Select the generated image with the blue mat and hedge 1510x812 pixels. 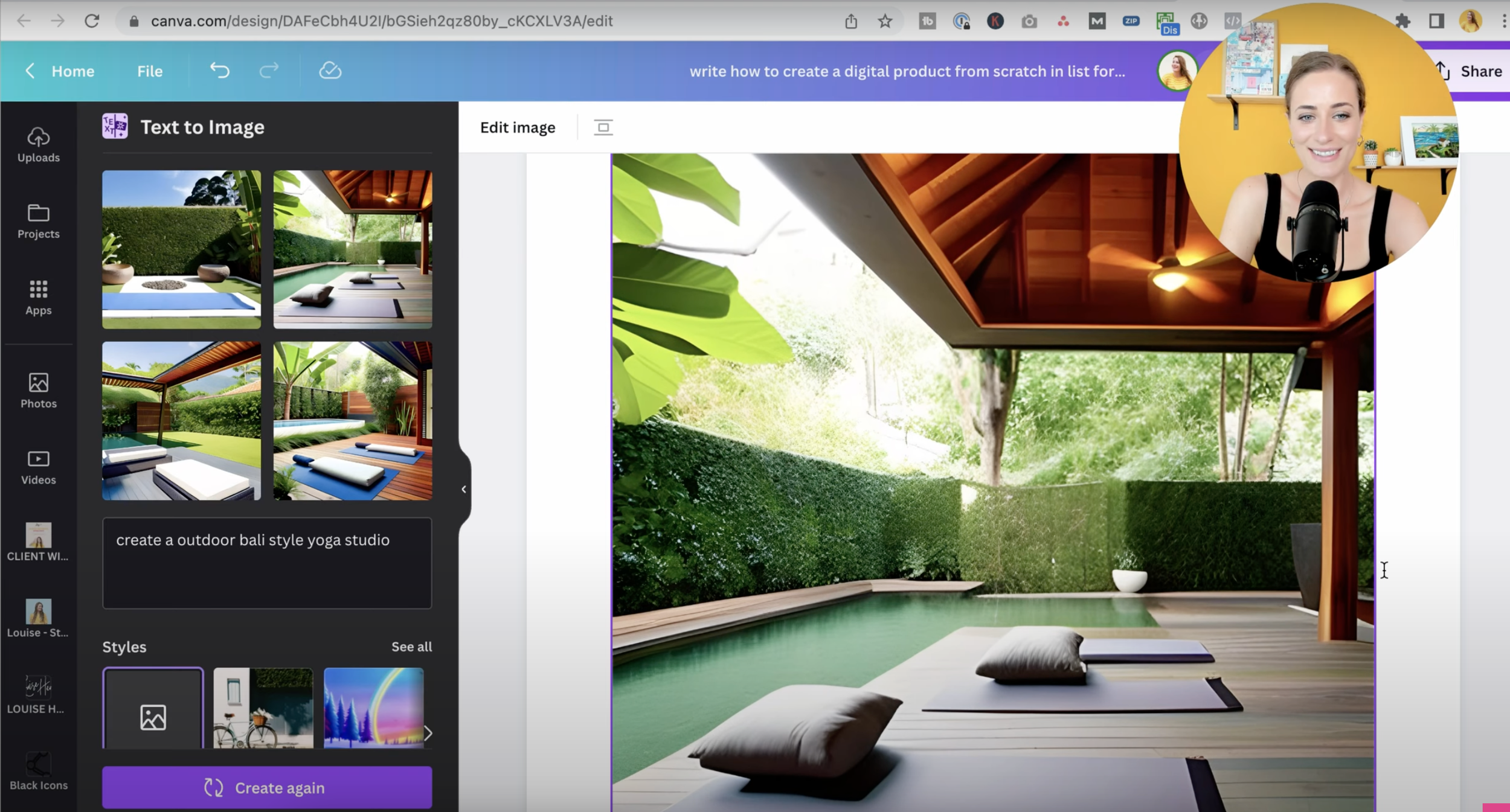click(181, 249)
